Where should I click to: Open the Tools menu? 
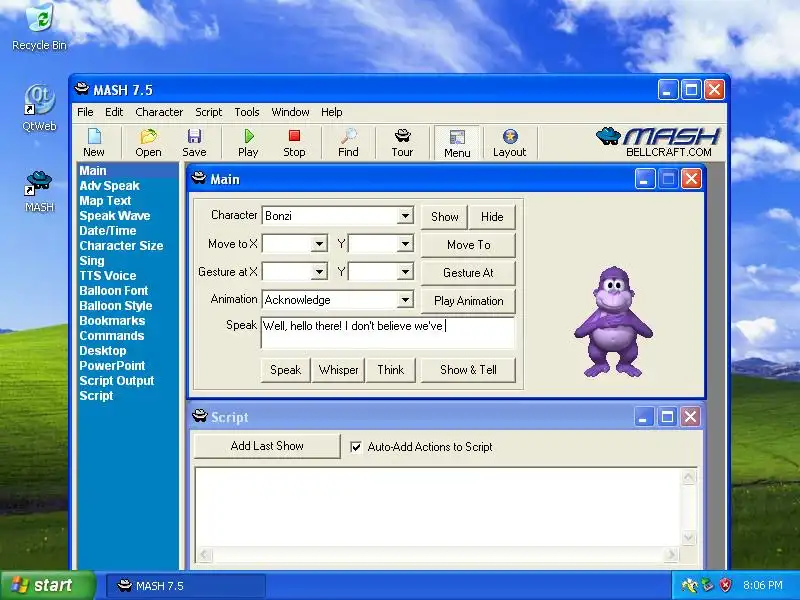click(247, 112)
